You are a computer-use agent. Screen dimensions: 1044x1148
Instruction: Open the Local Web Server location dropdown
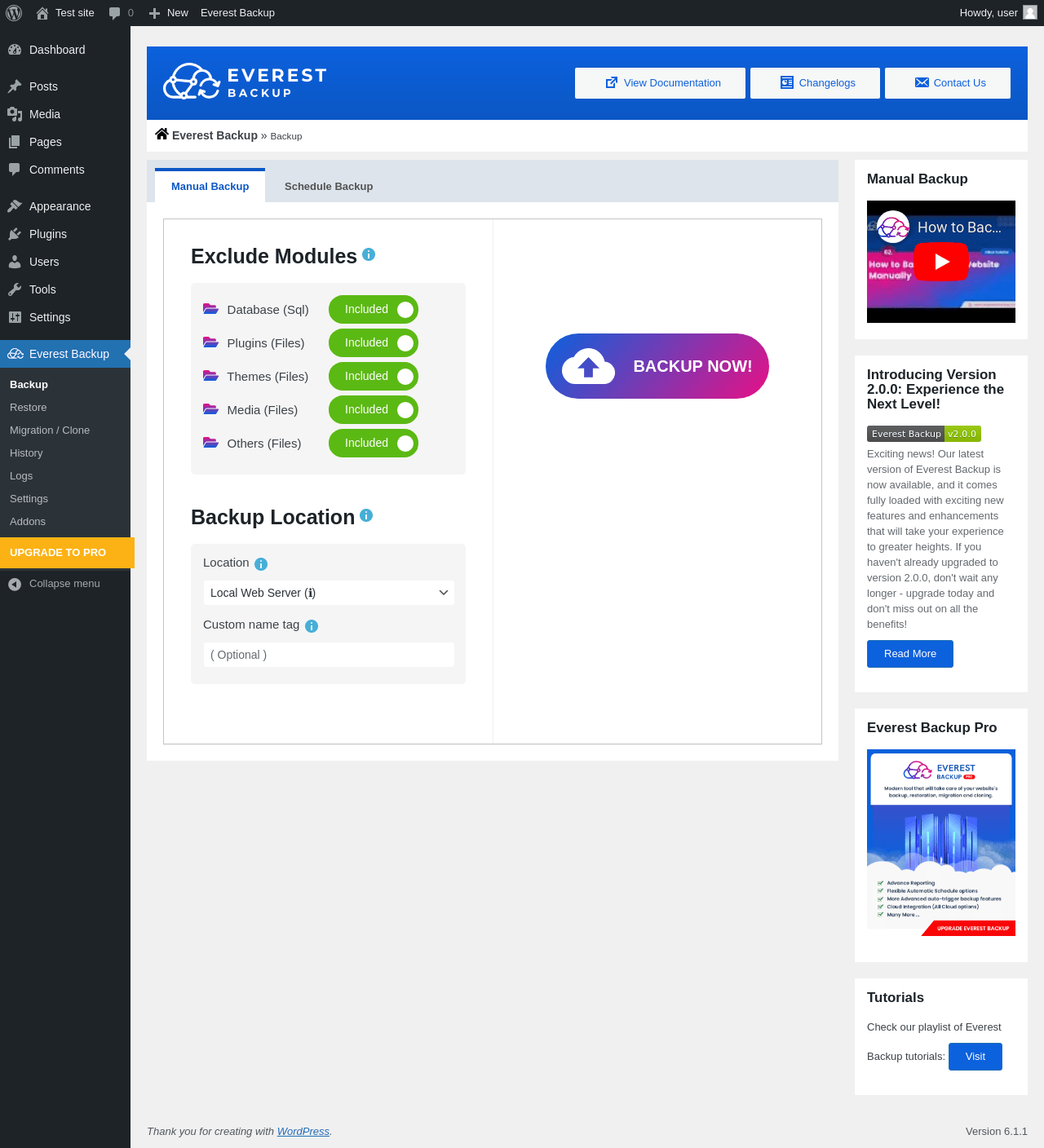[x=329, y=593]
